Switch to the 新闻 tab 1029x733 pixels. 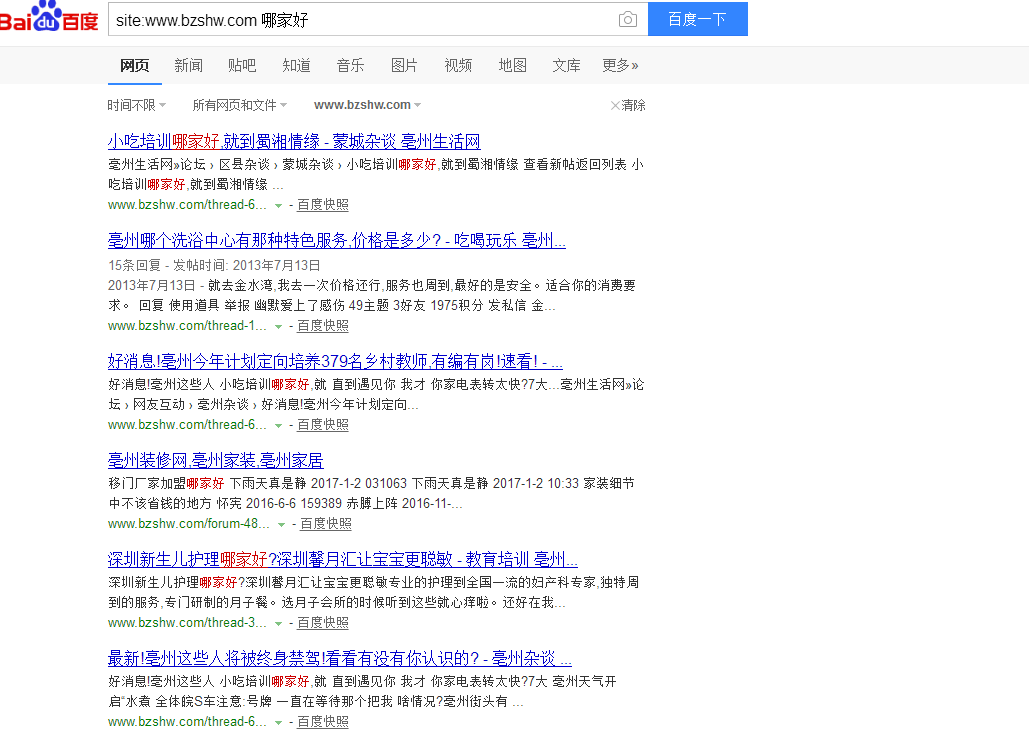[x=189, y=65]
